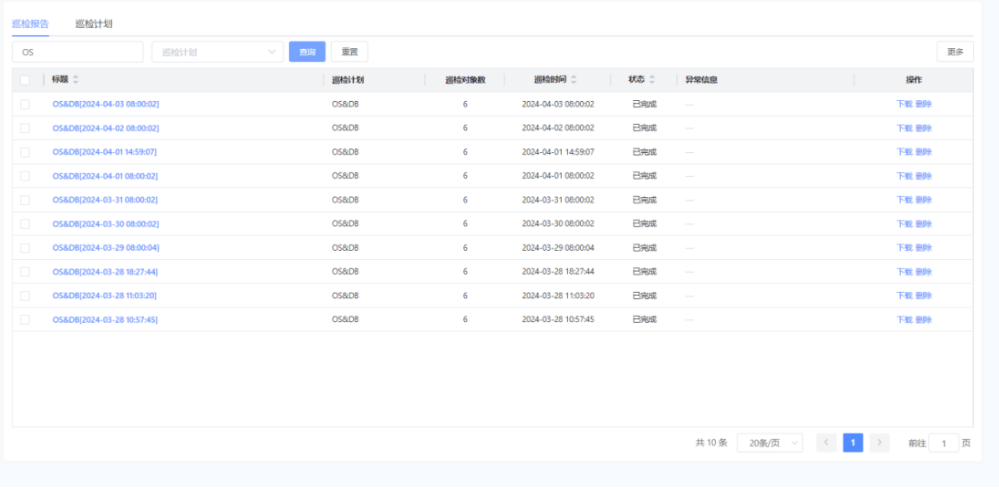Viewport: 999px width, 495px height.
Task: Check the box for OS&DB[2024-04-03 08:00:02] row
Action: (x=25, y=104)
